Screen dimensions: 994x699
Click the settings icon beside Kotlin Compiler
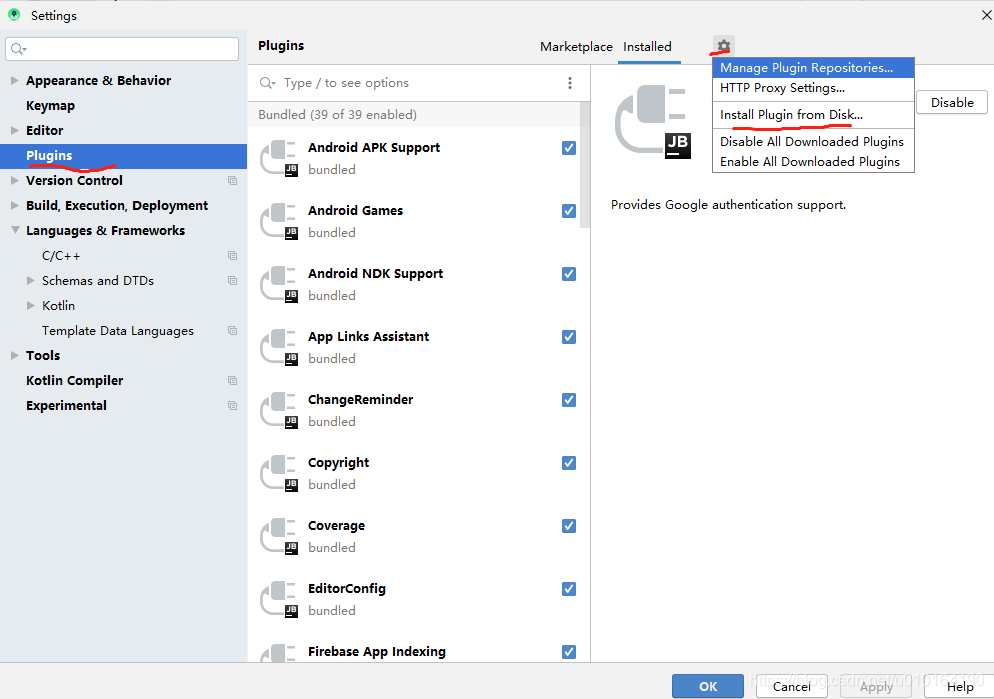(232, 380)
